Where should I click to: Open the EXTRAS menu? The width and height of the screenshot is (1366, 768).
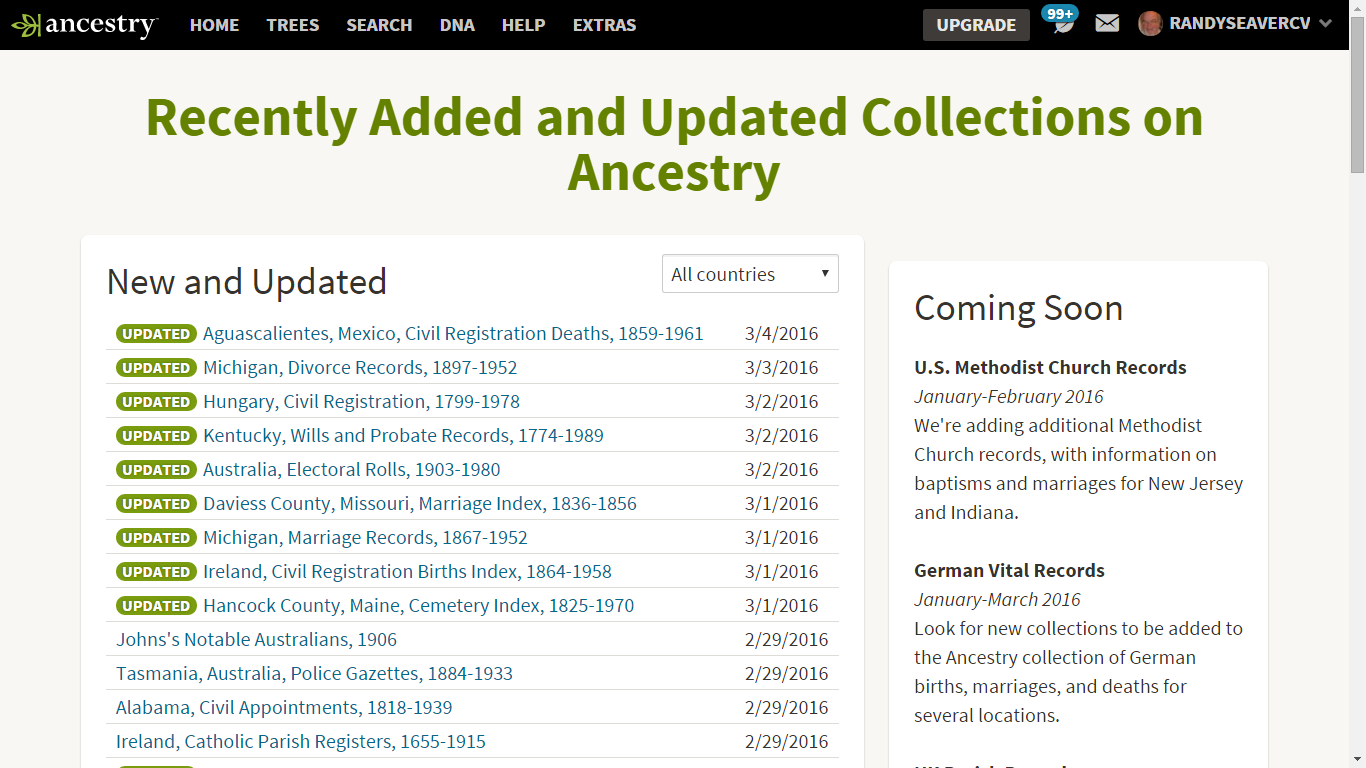coord(604,25)
